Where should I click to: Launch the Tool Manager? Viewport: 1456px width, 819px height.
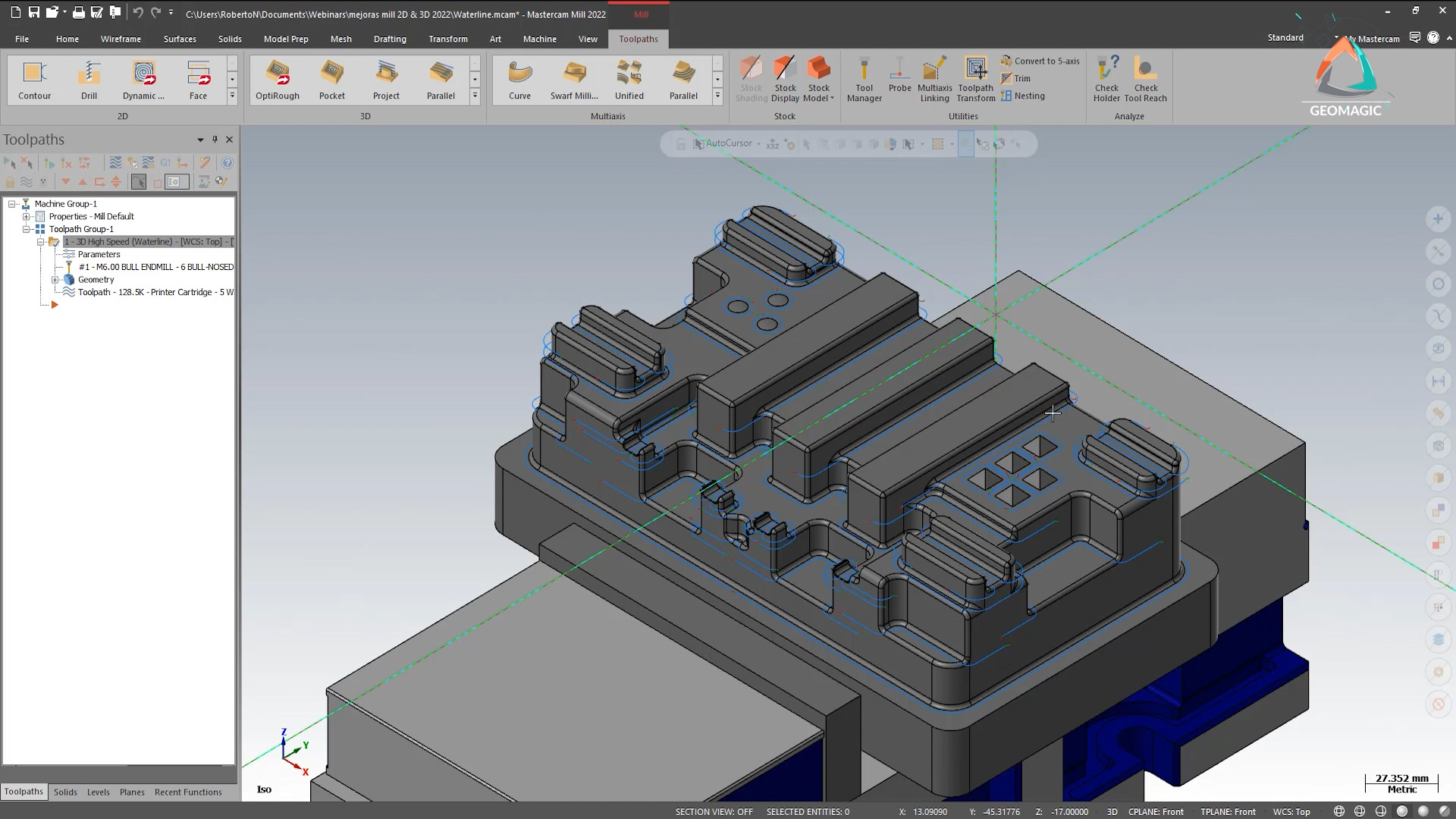coord(864,80)
